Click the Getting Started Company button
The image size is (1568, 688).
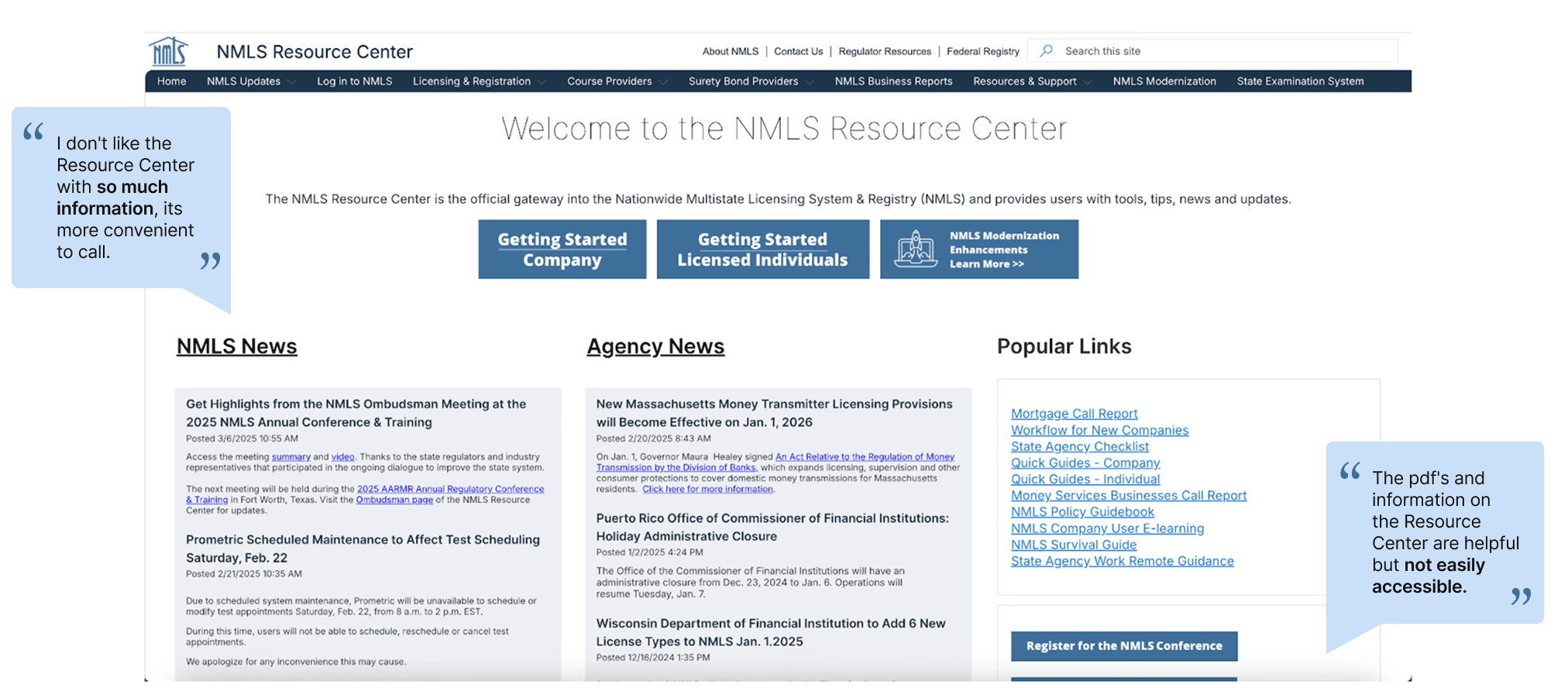(562, 249)
